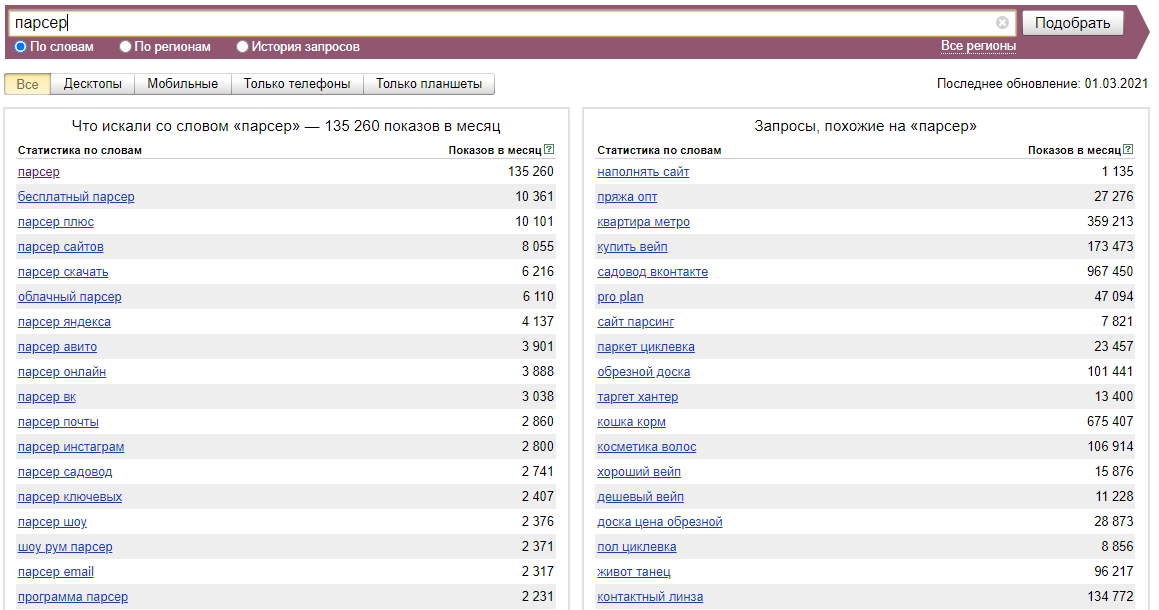Switch to the 'Только планшеты' tab
This screenshot has height=610, width=1159.
429,84
